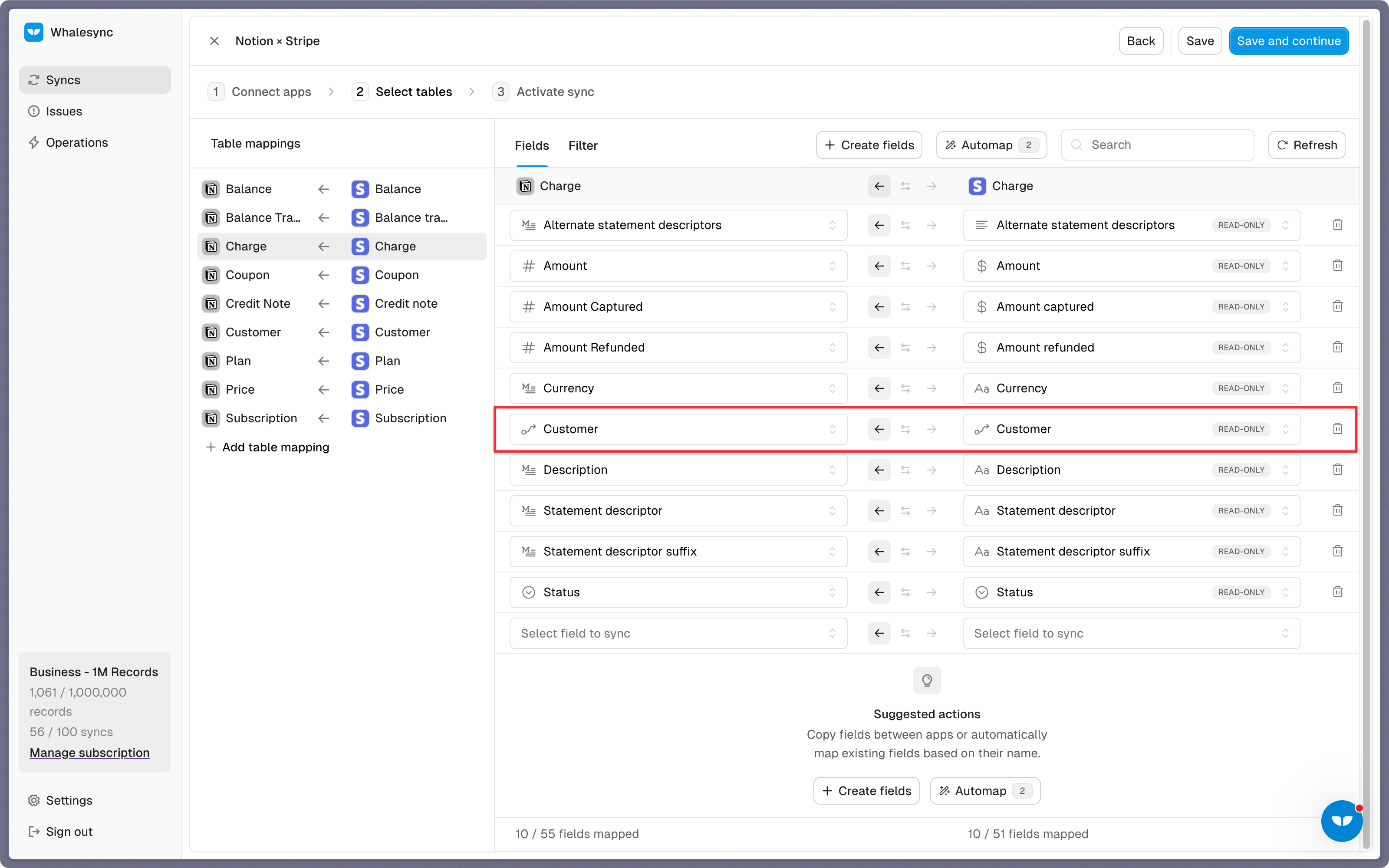Set Status row sync direction to left arrow

pyautogui.click(x=879, y=592)
